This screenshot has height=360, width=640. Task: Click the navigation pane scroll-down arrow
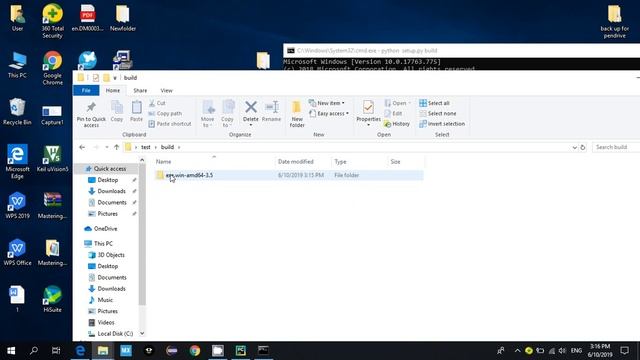click(x=142, y=333)
